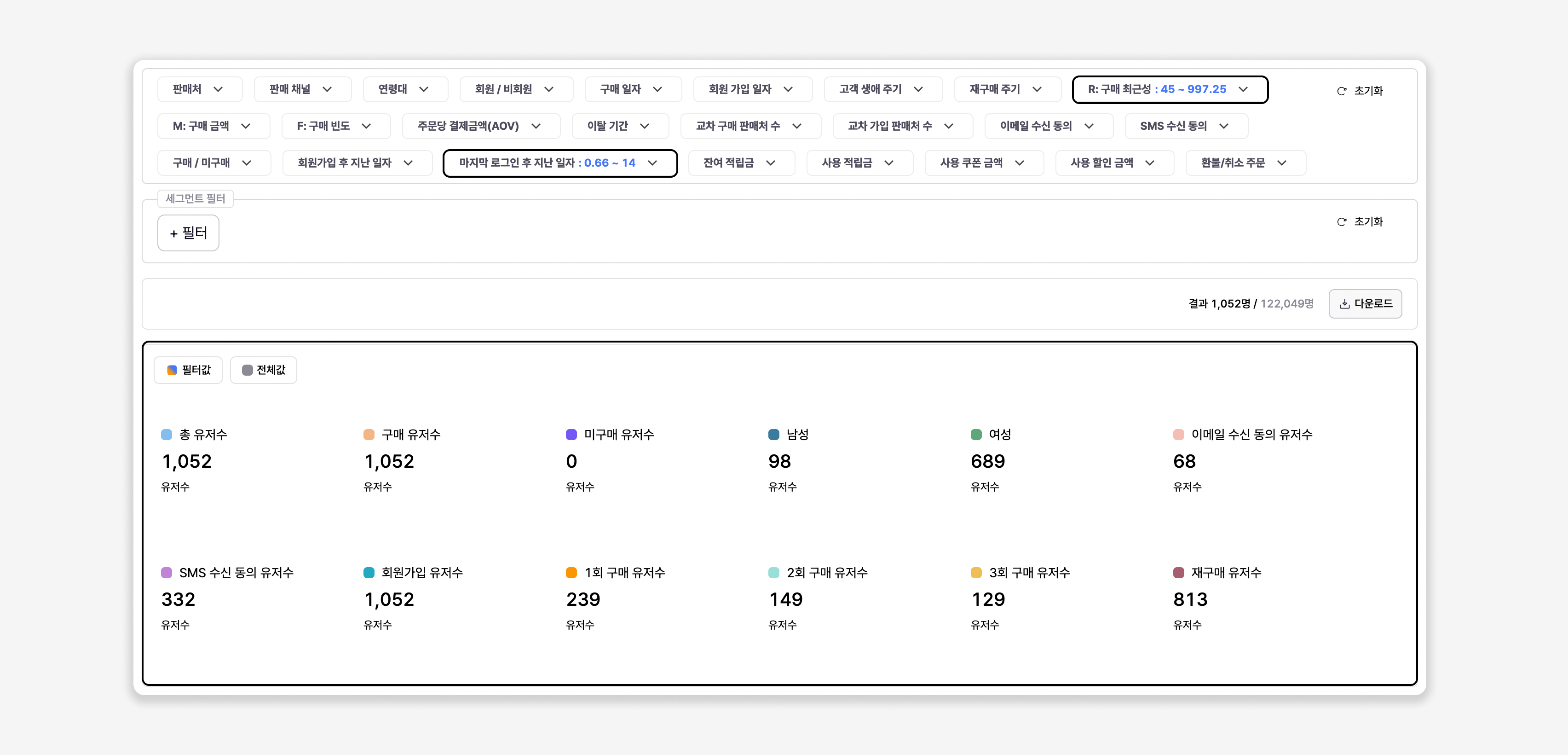Click the chevron icon on 판매처 filter
The width and height of the screenshot is (1568, 755).
pyautogui.click(x=218, y=89)
